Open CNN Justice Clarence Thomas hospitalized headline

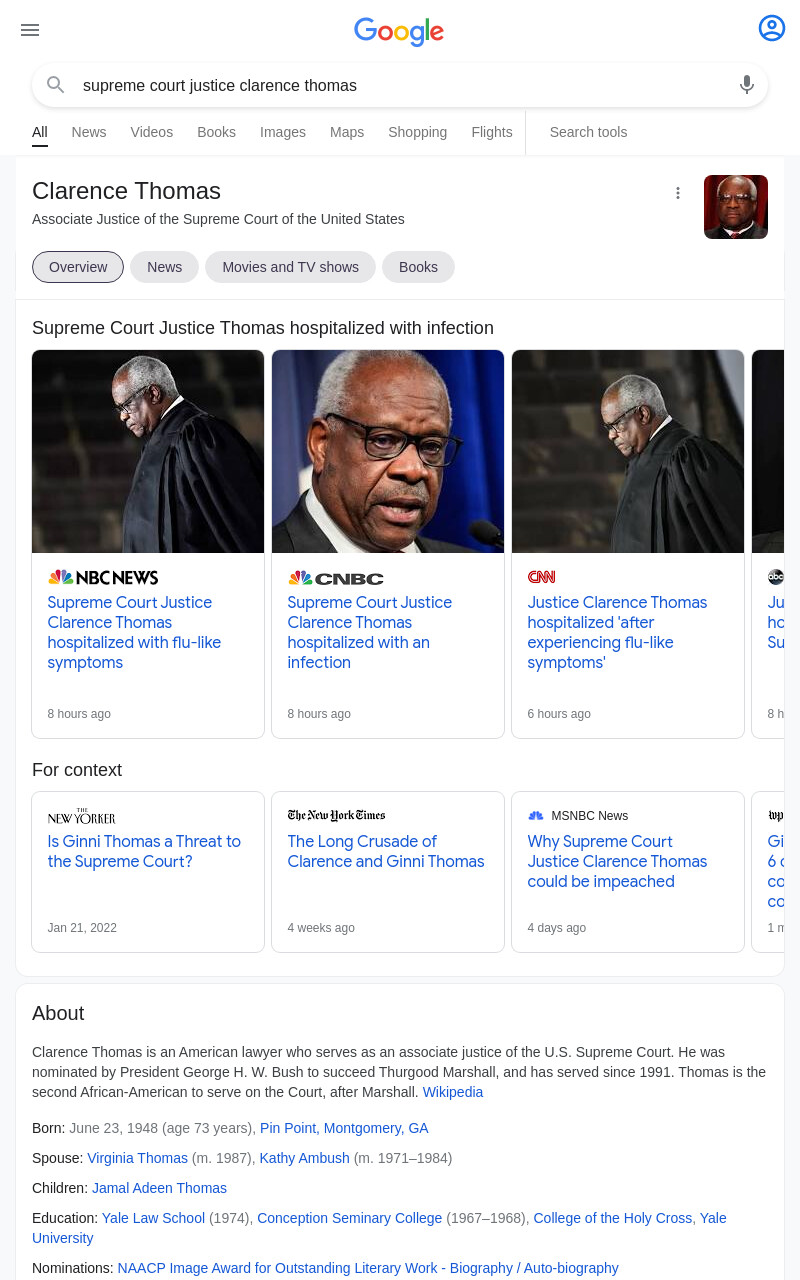point(617,632)
